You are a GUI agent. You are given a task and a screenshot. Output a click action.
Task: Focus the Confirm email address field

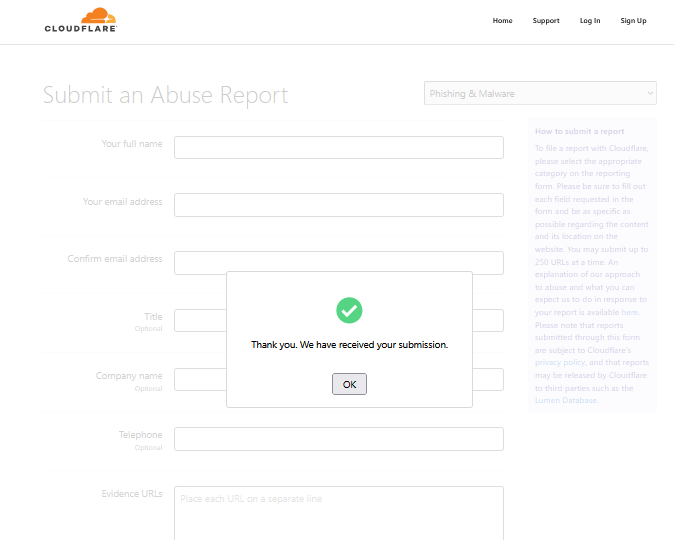(339, 261)
